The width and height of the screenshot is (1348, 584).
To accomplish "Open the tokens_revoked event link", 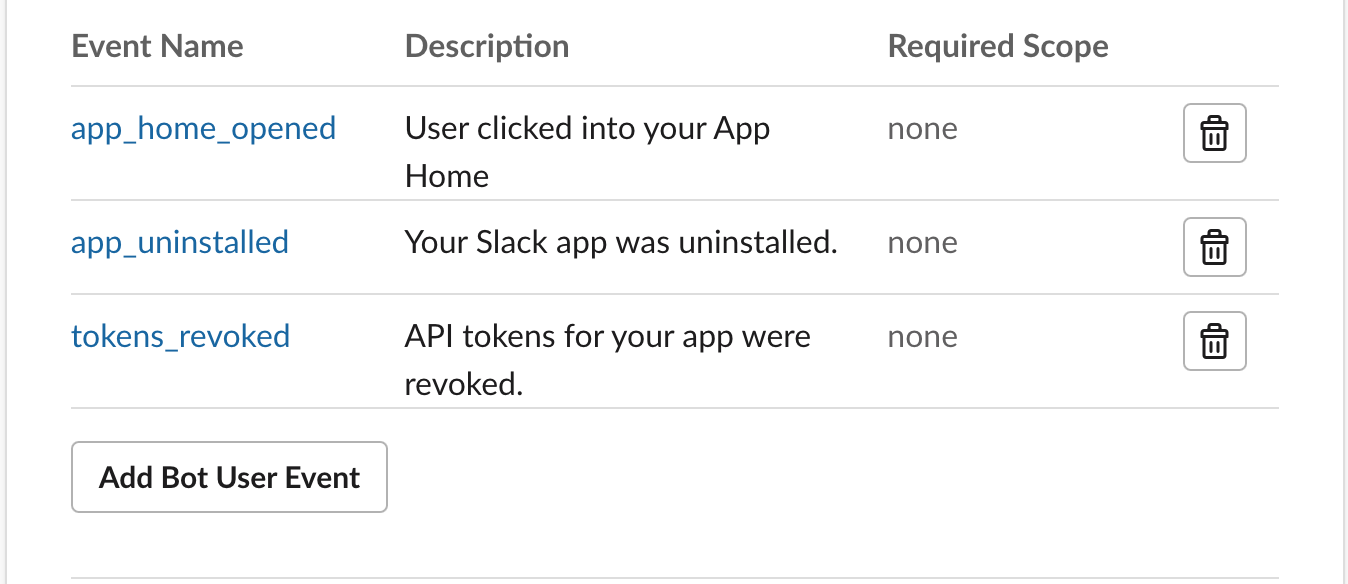I will tap(180, 336).
